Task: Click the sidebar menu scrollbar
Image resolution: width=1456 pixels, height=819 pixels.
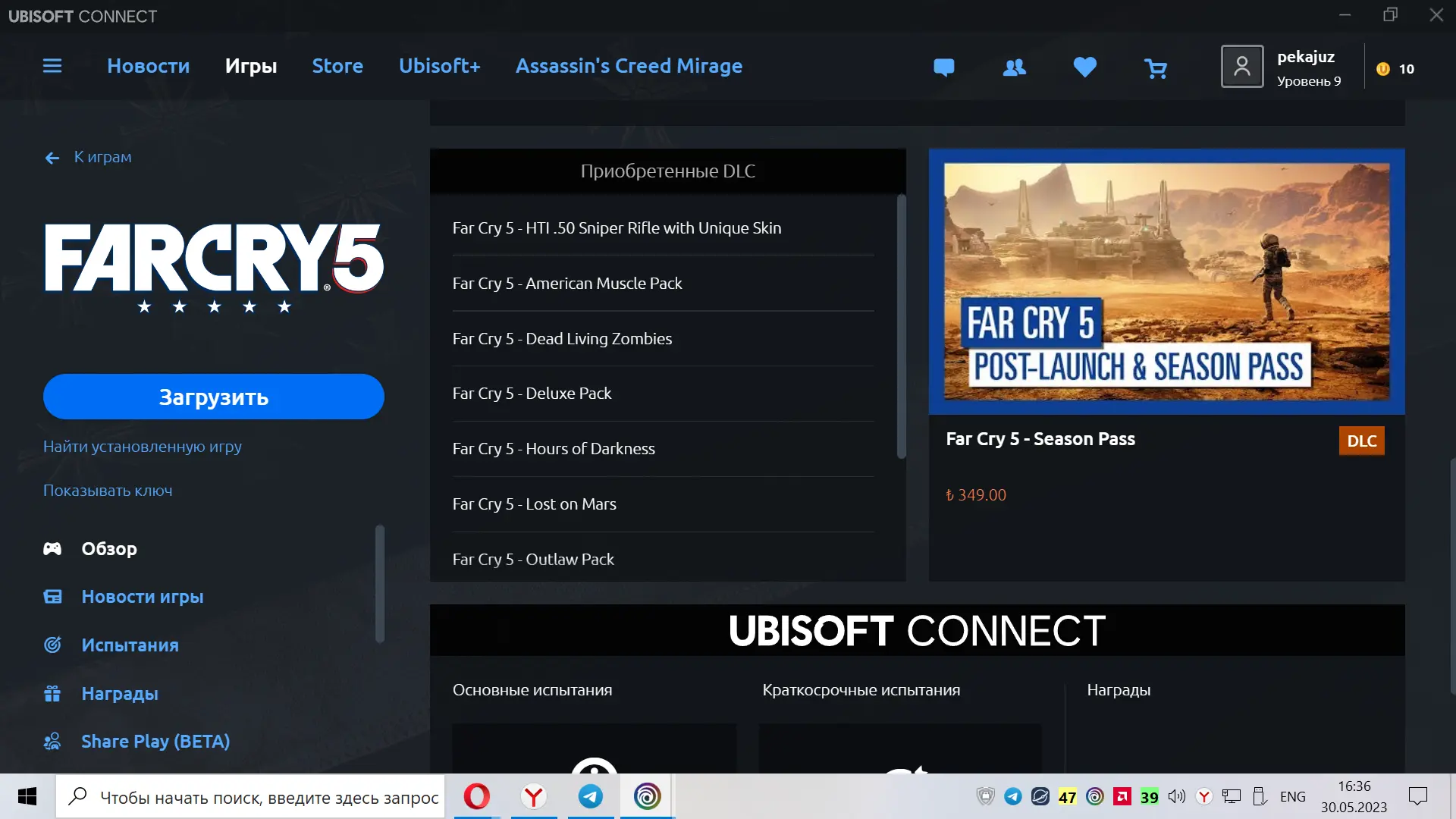Action: coord(380,584)
